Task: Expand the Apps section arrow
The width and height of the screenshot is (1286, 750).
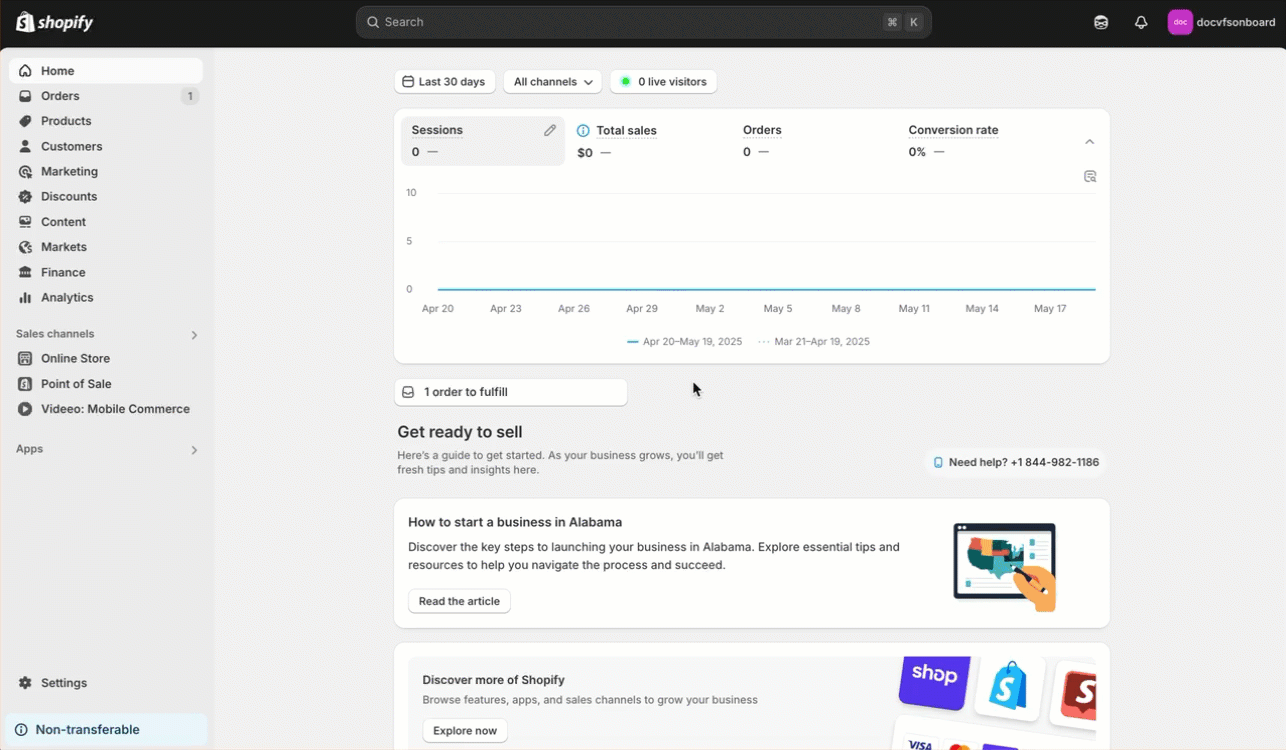Action: pos(194,450)
